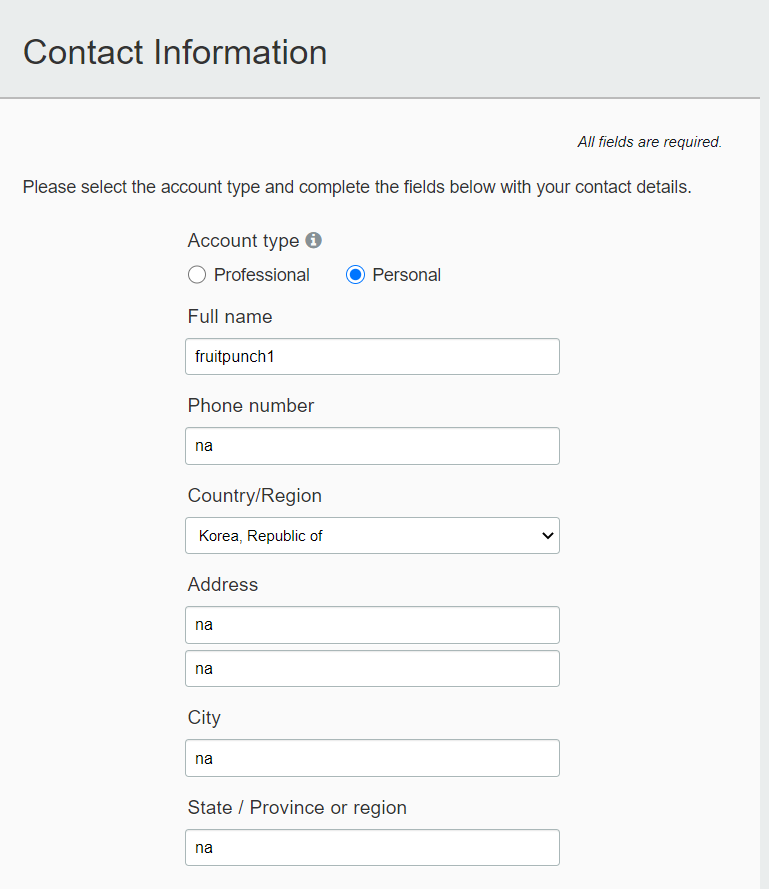
Task: Click the Full name label
Action: point(230,316)
